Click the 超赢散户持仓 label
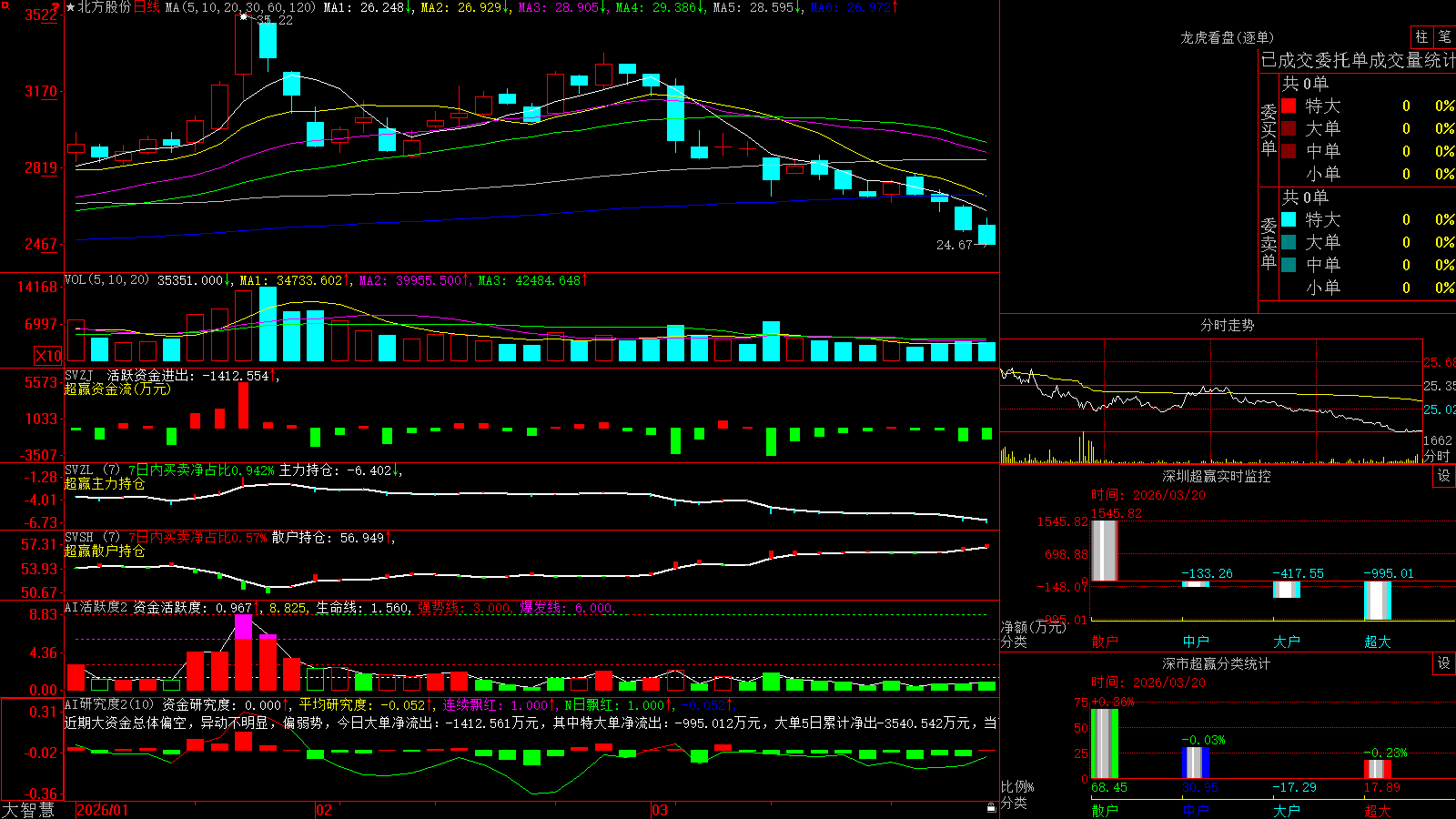This screenshot has height=819, width=1456. pyautogui.click(x=105, y=551)
